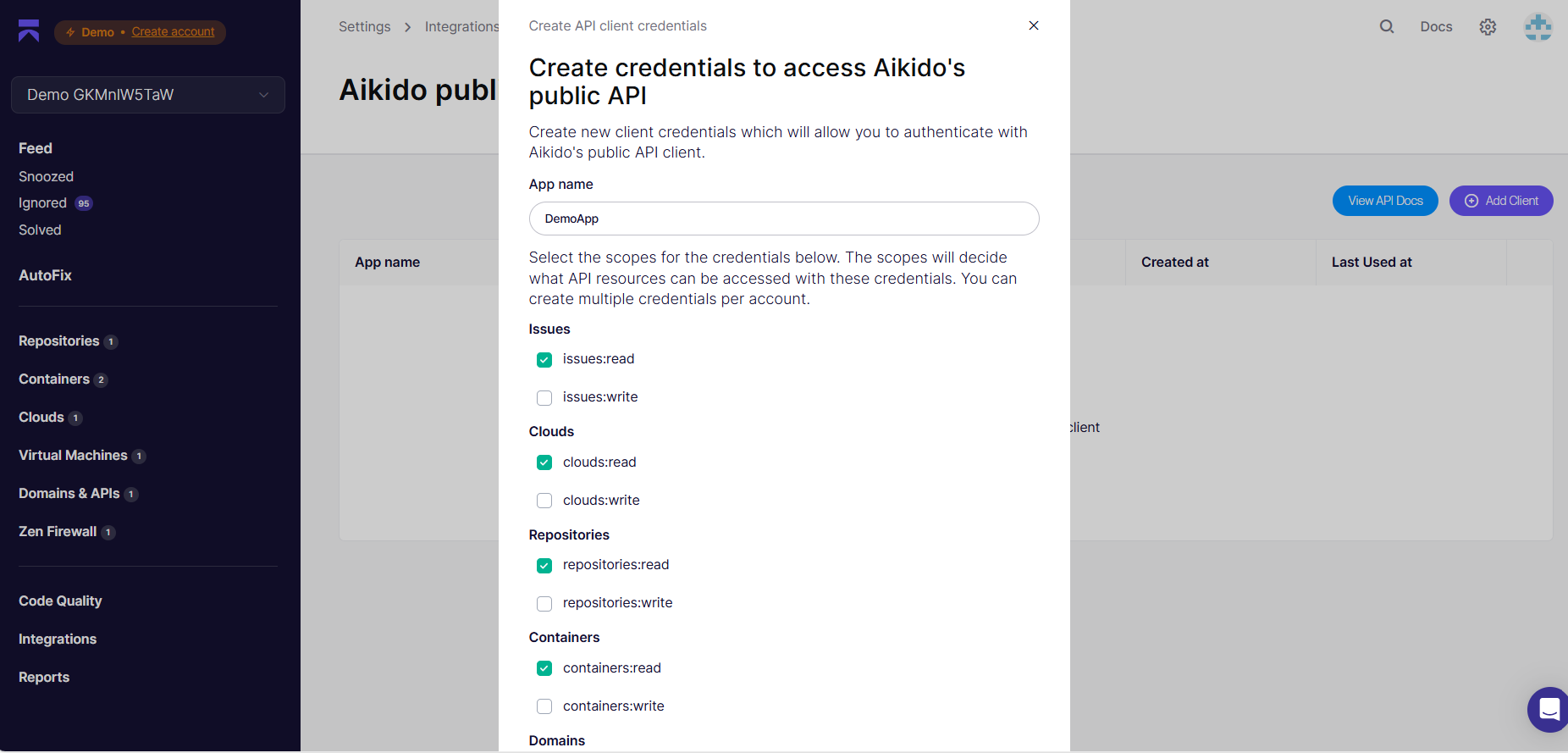Enable the clouds:write scope

click(544, 501)
